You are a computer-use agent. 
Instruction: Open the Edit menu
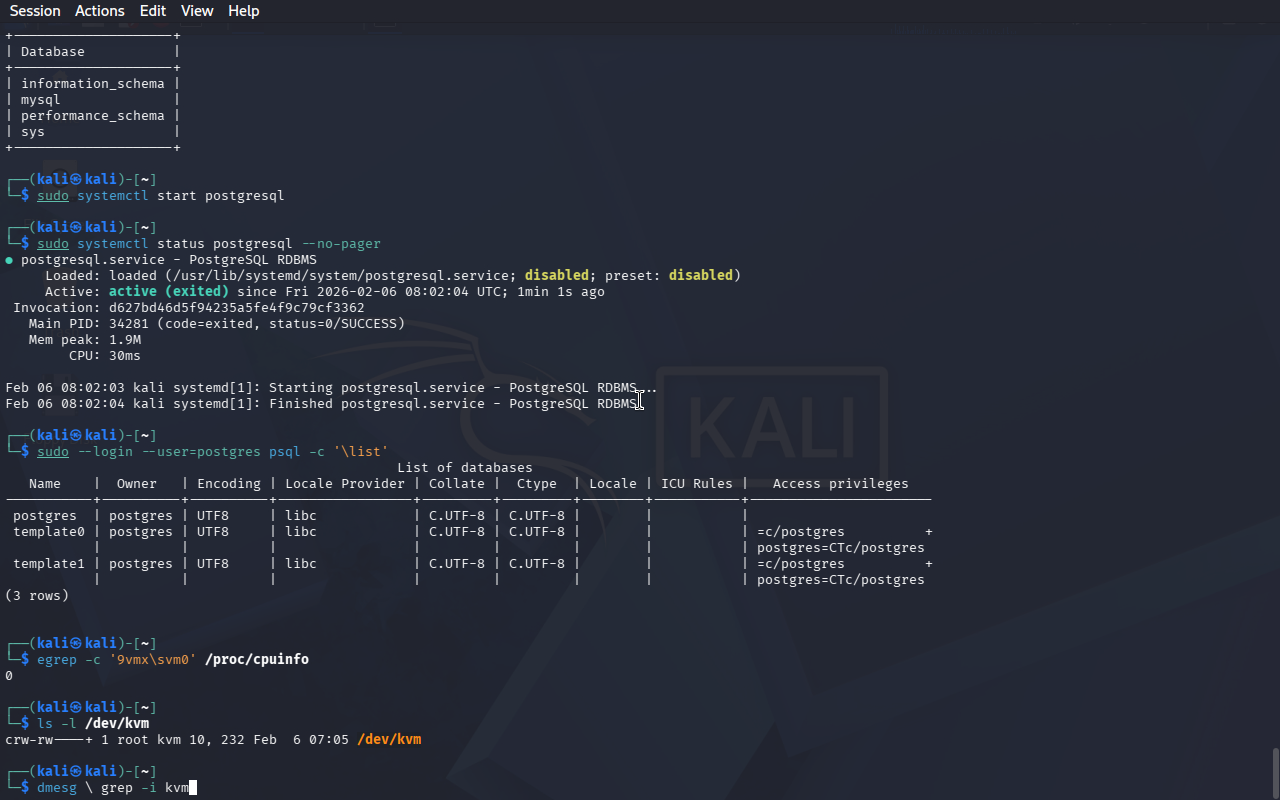(x=153, y=11)
